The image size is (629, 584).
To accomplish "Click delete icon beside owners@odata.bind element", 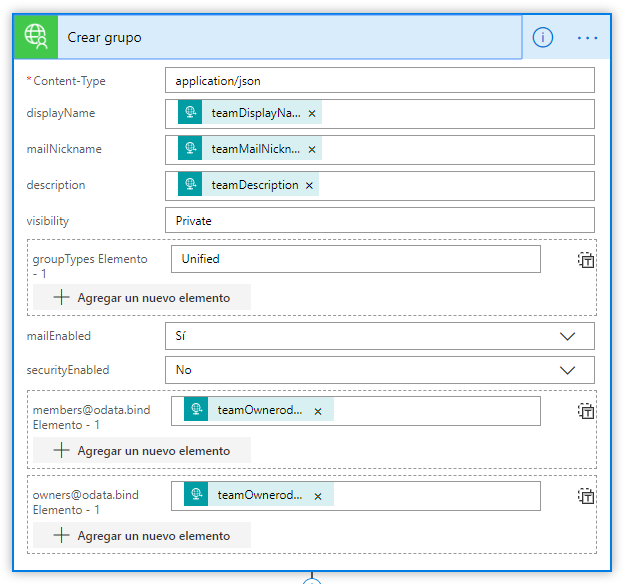I will pyautogui.click(x=586, y=496).
